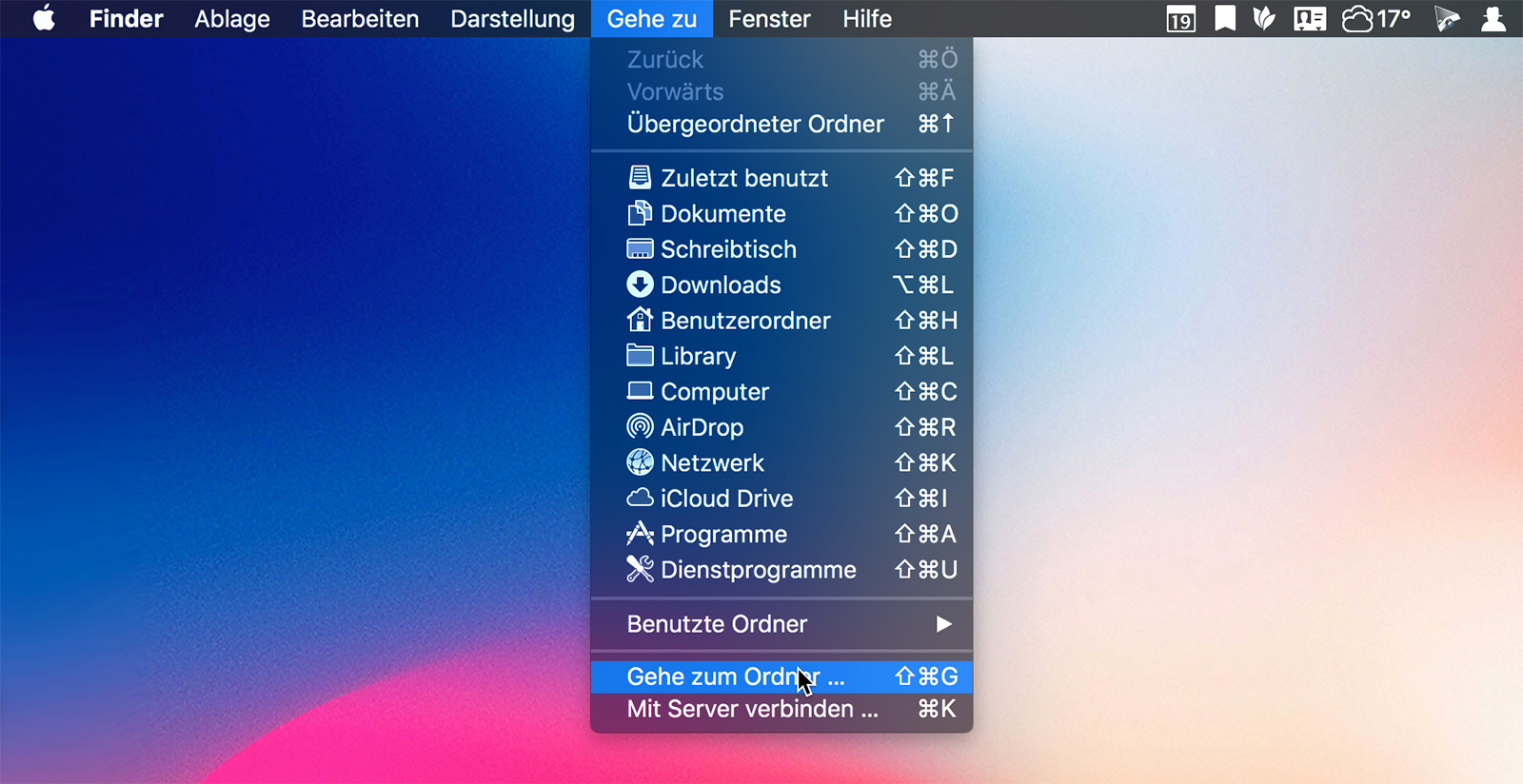
Task: Click the user silhouette menu bar icon
Action: [1493, 18]
